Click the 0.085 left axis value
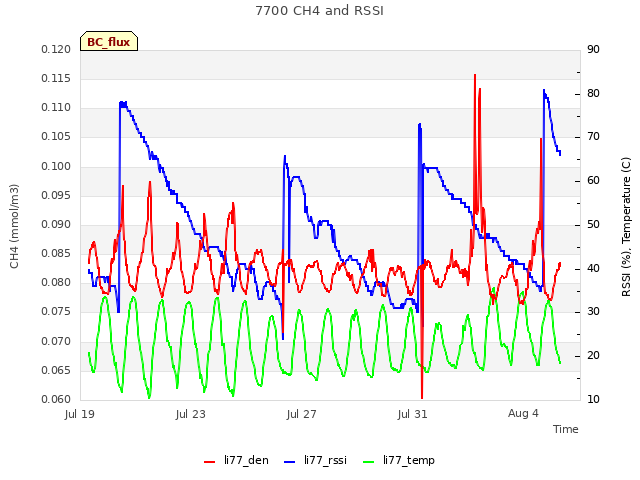 click(56, 253)
